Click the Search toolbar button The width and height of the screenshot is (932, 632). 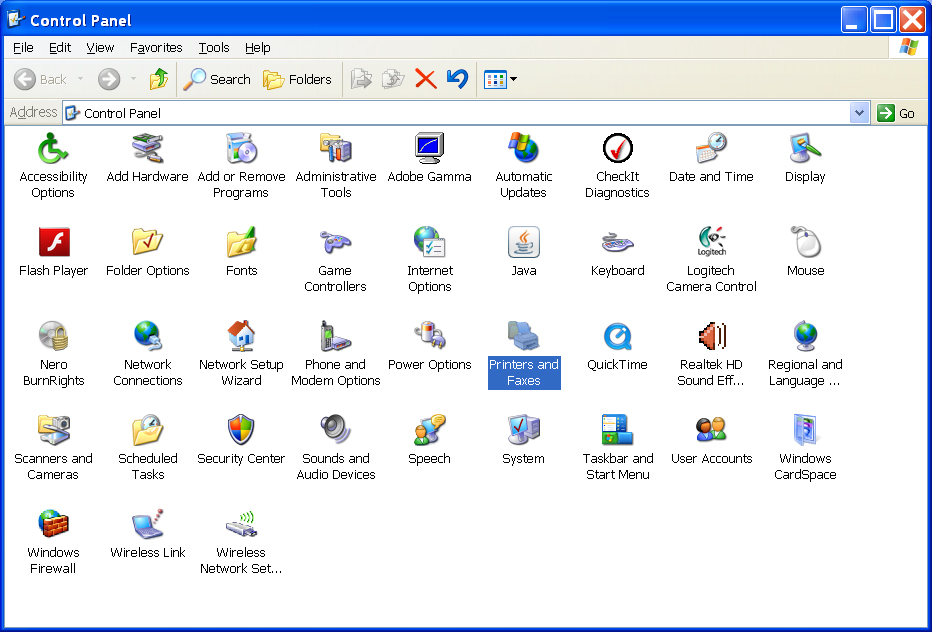point(217,79)
